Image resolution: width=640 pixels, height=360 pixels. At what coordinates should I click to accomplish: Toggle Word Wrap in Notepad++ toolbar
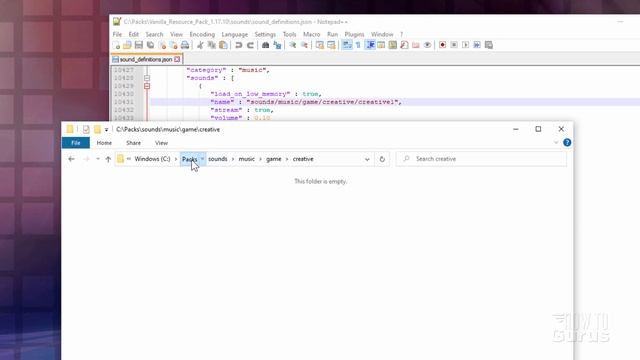point(347,45)
